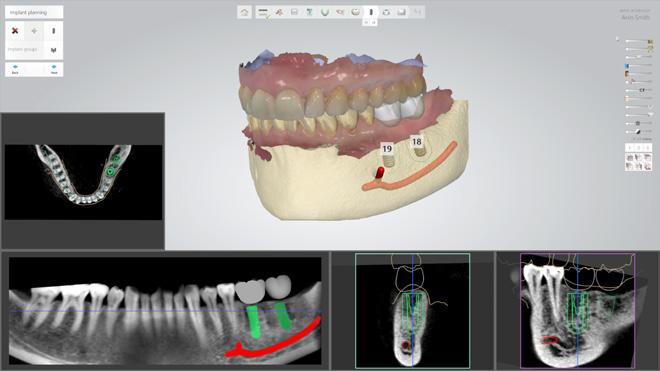Select the teal alignment step icon
Viewport: 660px width, 371px height.
coord(309,12)
